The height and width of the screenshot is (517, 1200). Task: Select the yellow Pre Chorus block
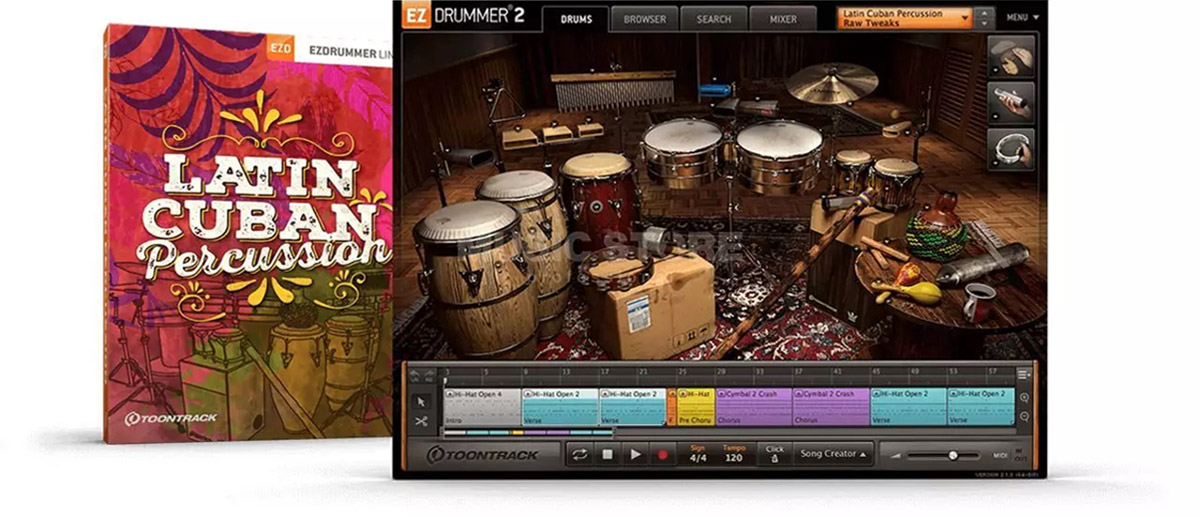tap(696, 406)
